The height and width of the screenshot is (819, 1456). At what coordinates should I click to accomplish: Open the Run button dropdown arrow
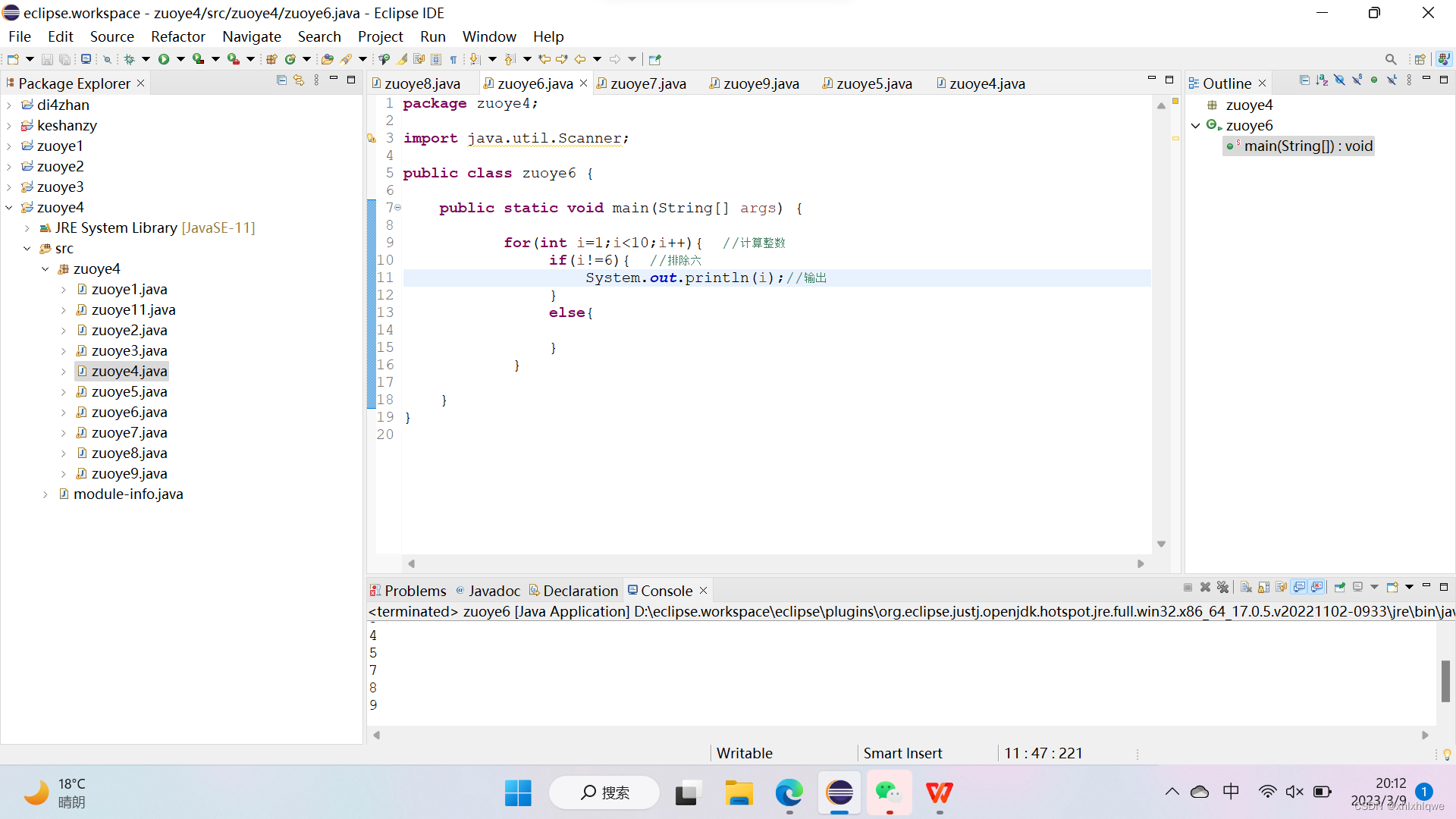180,59
